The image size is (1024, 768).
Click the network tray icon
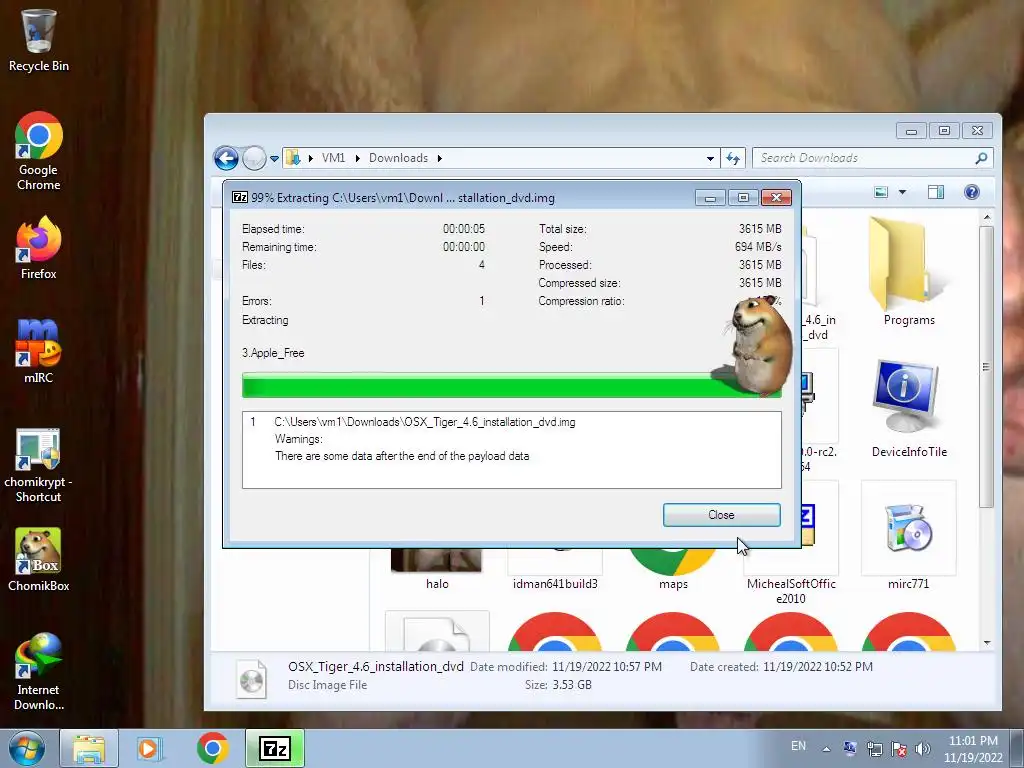pyautogui.click(x=874, y=749)
